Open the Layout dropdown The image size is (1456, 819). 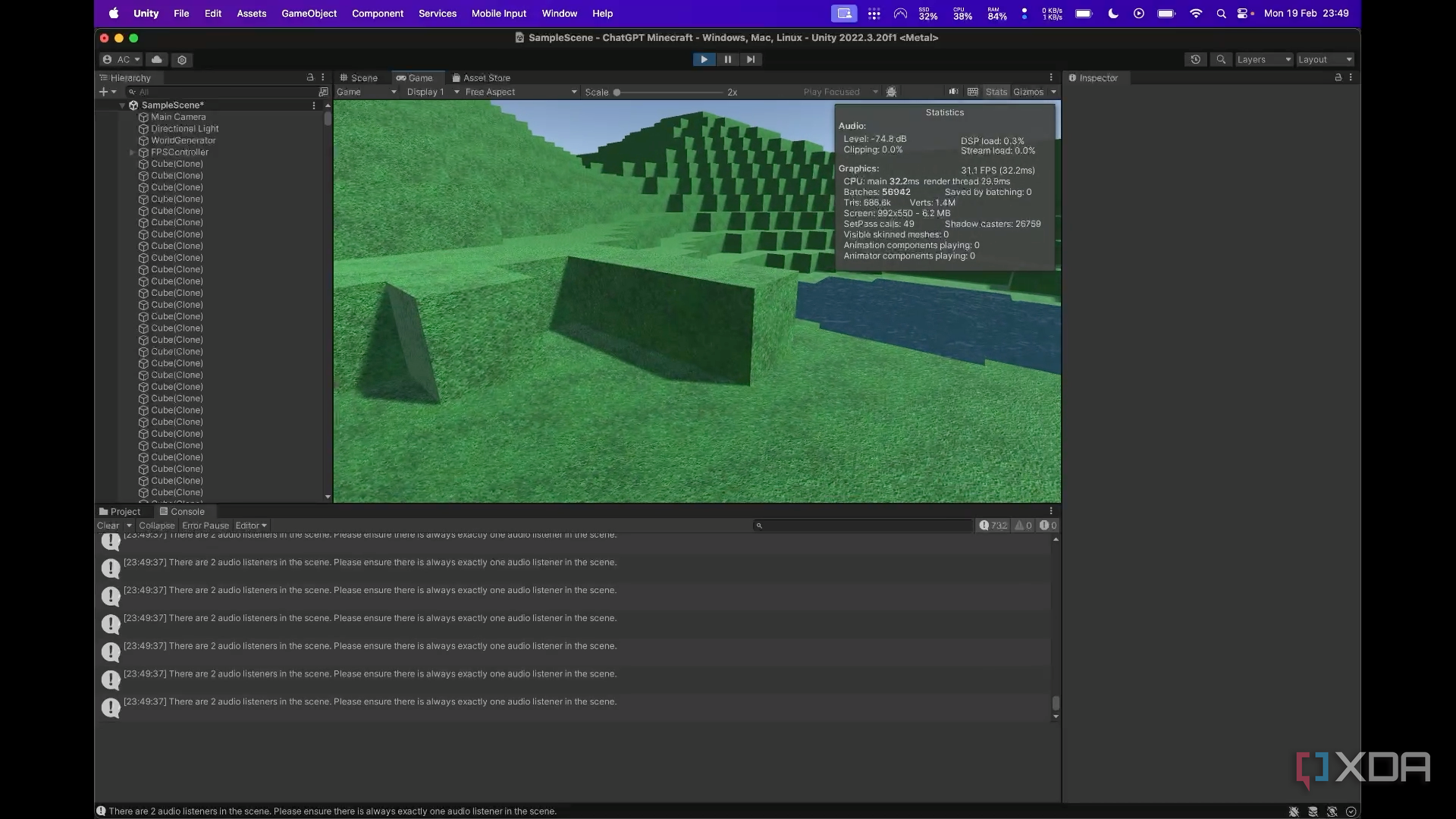tap(1325, 59)
